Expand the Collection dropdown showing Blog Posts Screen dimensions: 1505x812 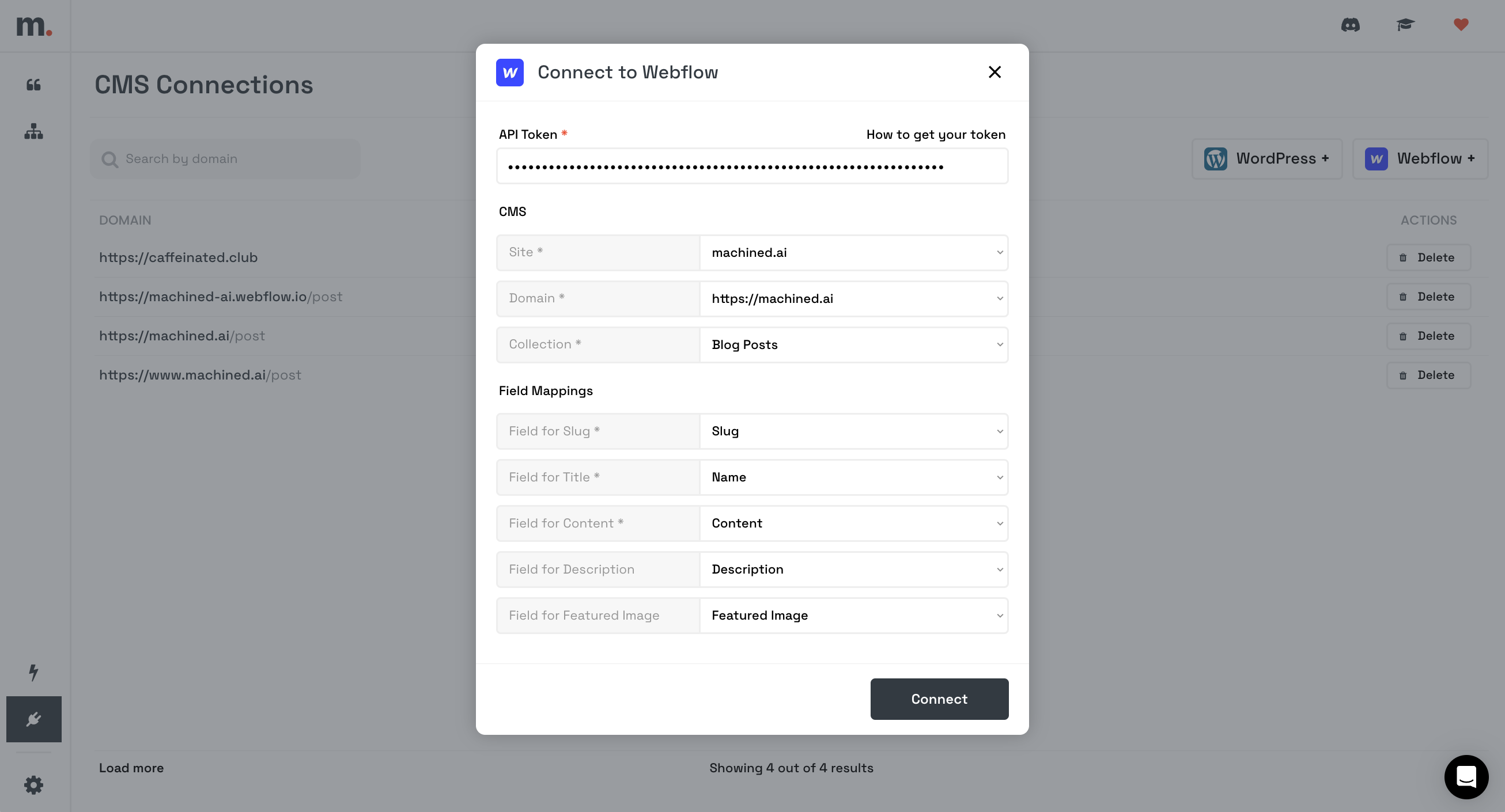click(853, 345)
